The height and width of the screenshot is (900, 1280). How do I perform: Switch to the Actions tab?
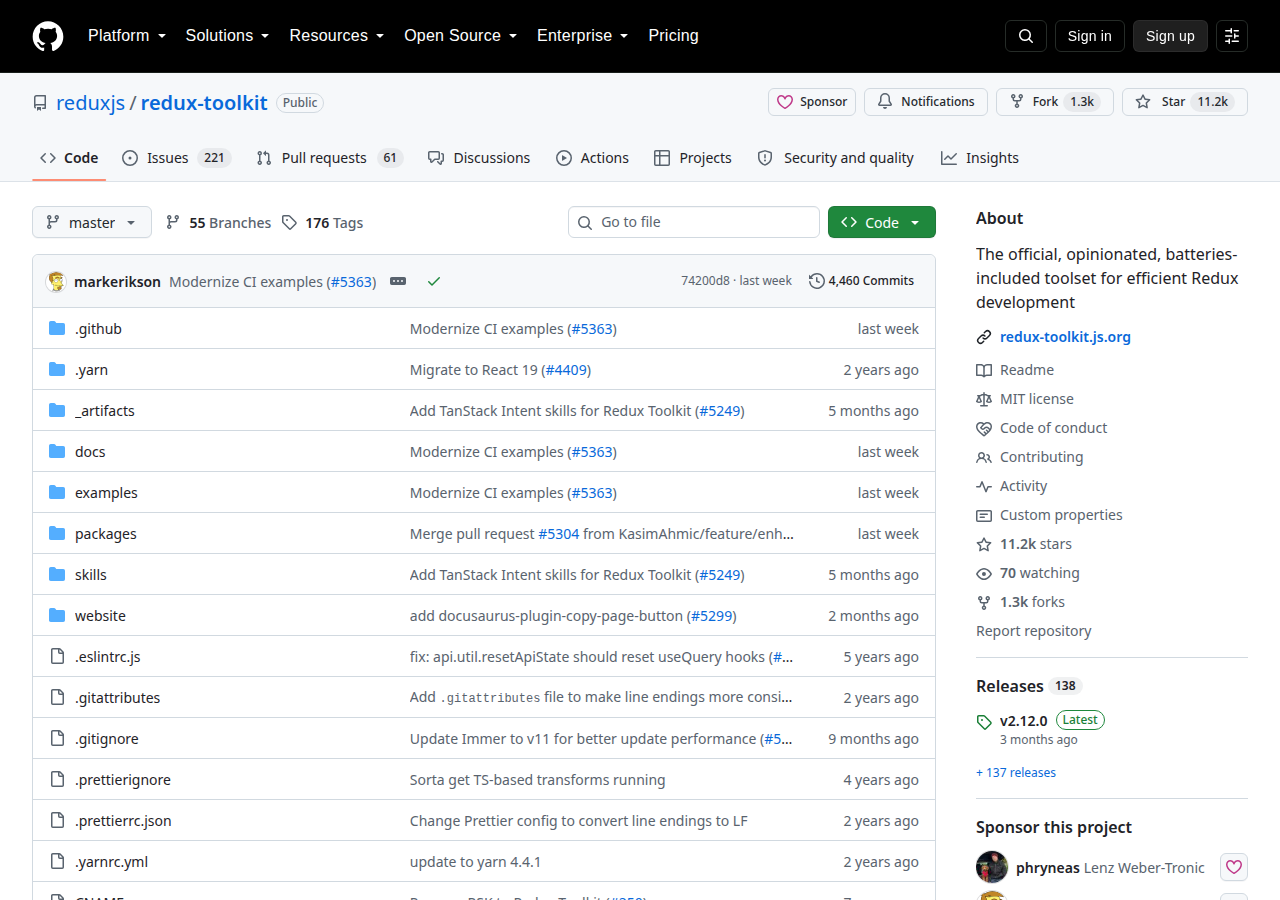592,158
